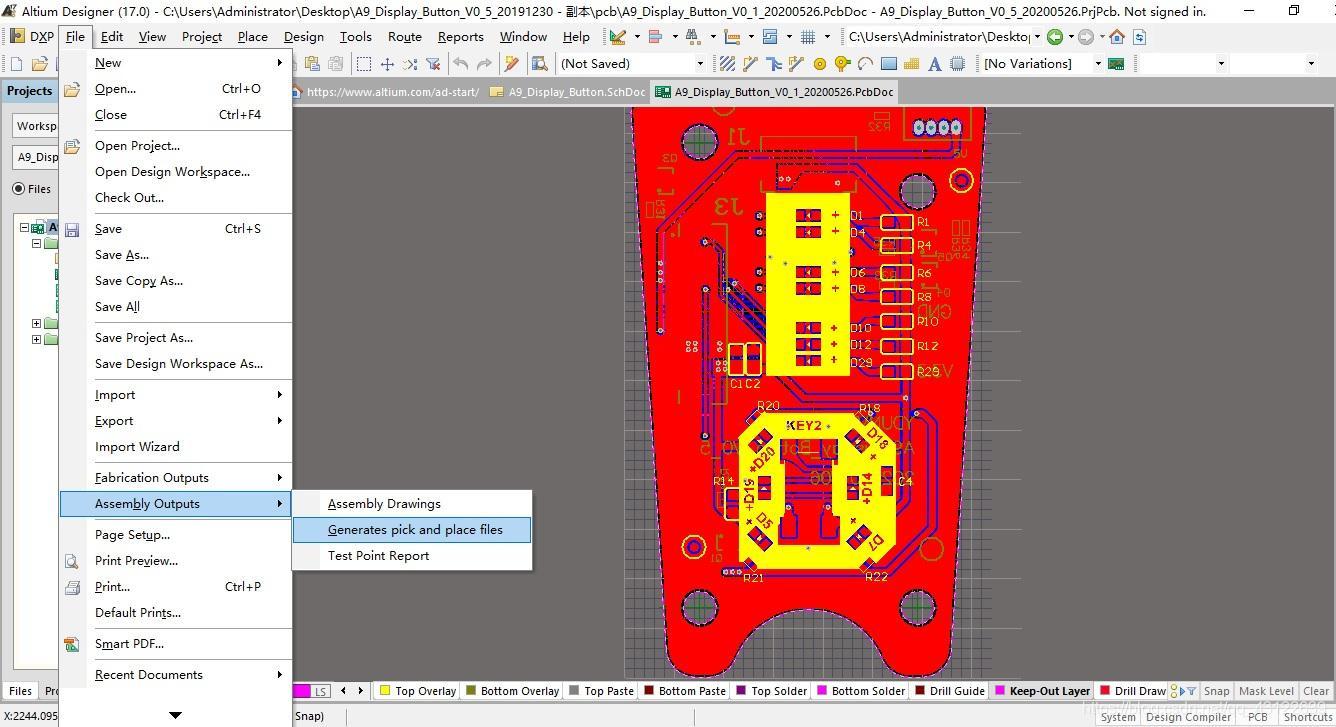Open the [No Variations] dropdown

(x=1098, y=64)
